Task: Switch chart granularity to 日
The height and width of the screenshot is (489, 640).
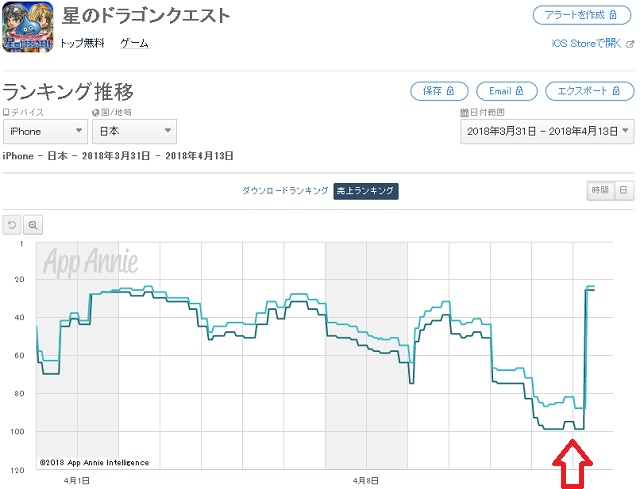Action: [624, 190]
